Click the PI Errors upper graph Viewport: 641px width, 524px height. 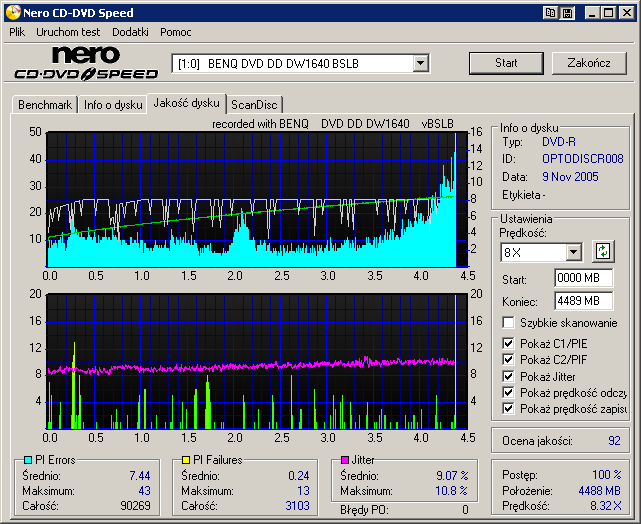coord(257,199)
